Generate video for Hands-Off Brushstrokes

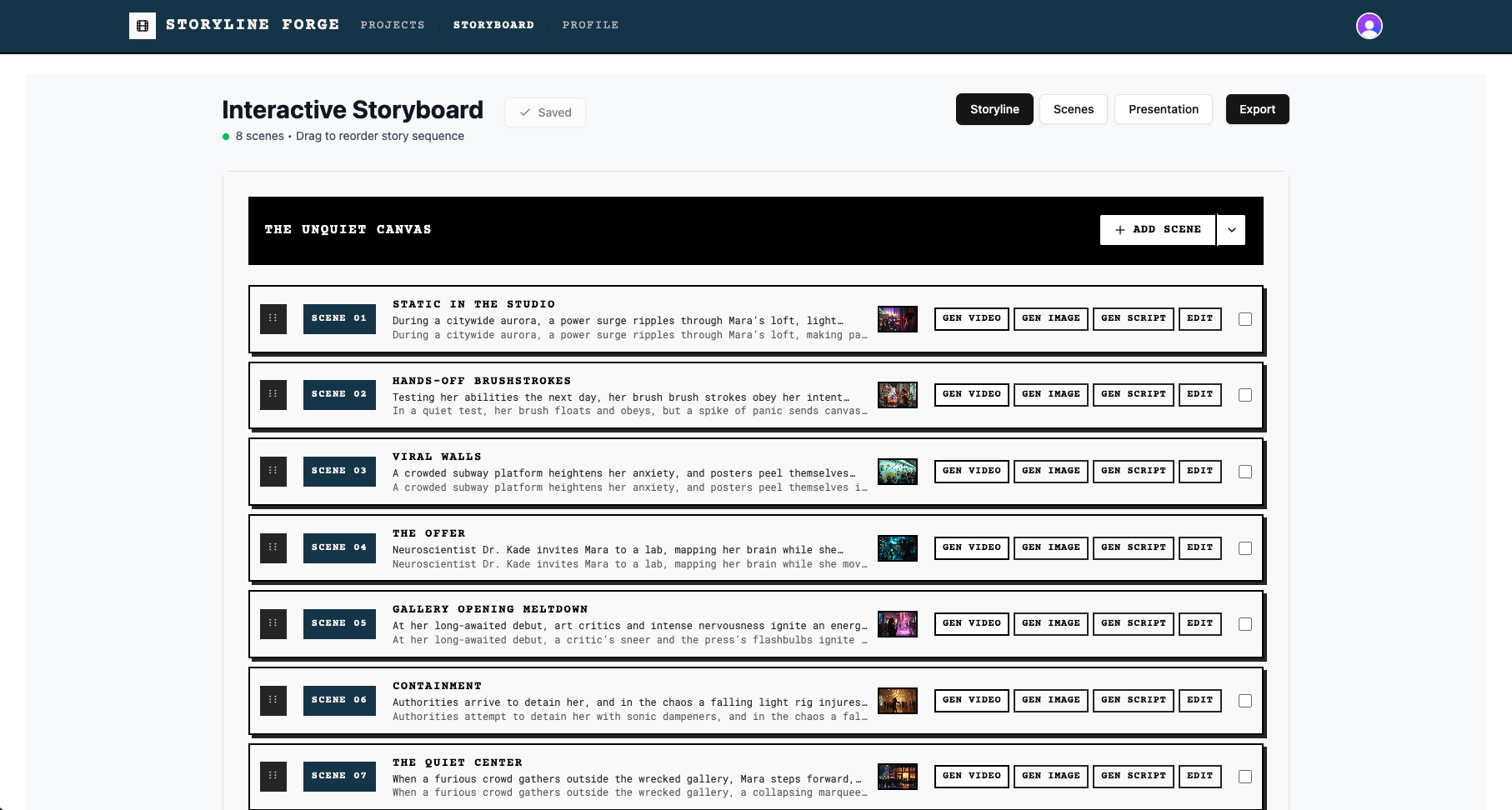tap(971, 394)
